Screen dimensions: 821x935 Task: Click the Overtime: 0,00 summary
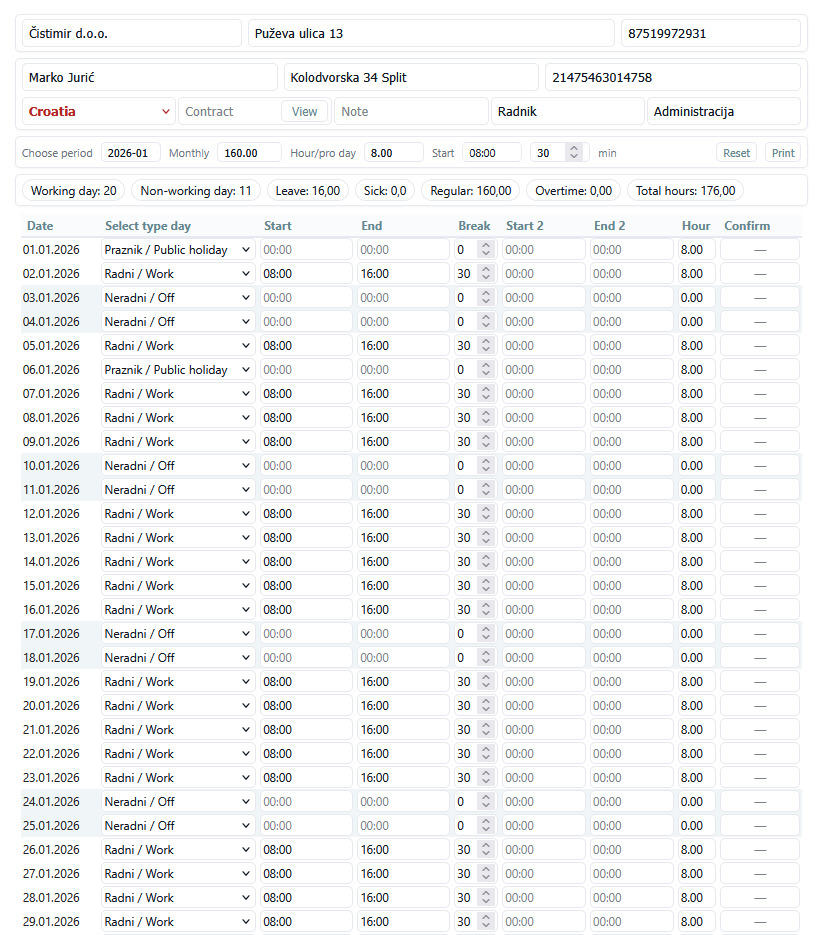click(574, 191)
